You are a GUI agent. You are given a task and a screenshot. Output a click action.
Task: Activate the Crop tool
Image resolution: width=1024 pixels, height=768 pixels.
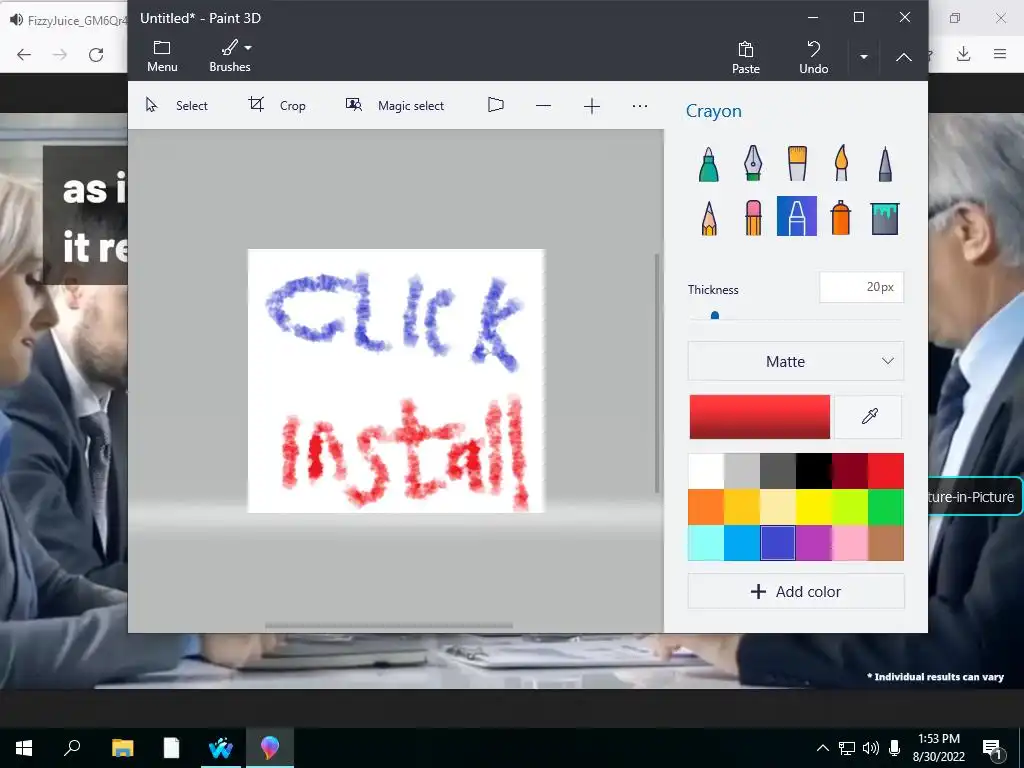coord(277,105)
